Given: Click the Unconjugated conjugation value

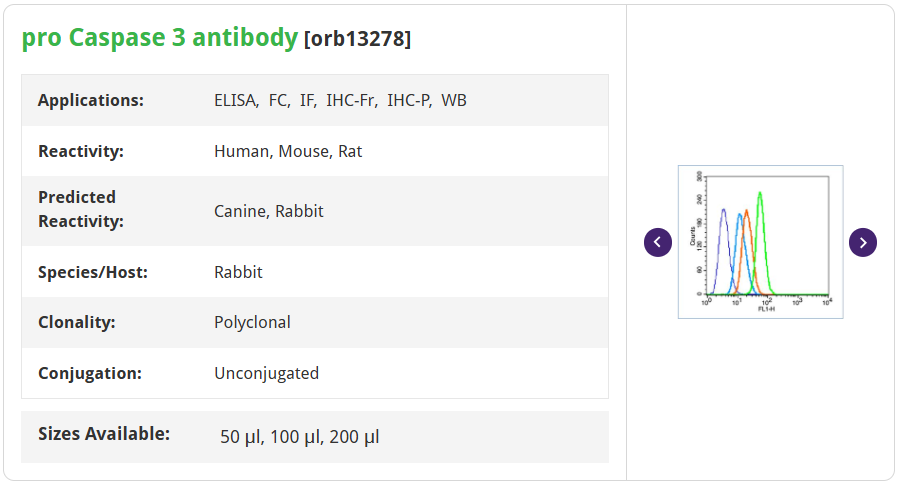Looking at the screenshot, I should point(266,373).
